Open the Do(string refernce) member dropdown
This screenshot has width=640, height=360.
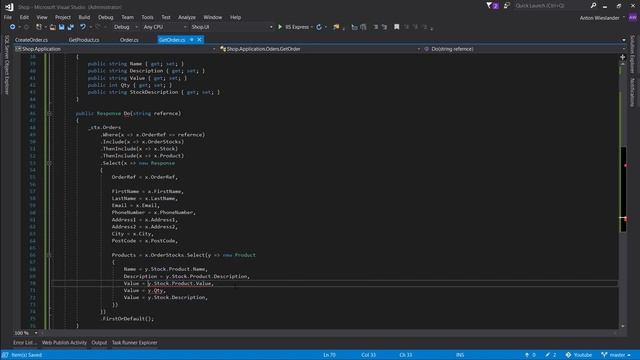524,49
